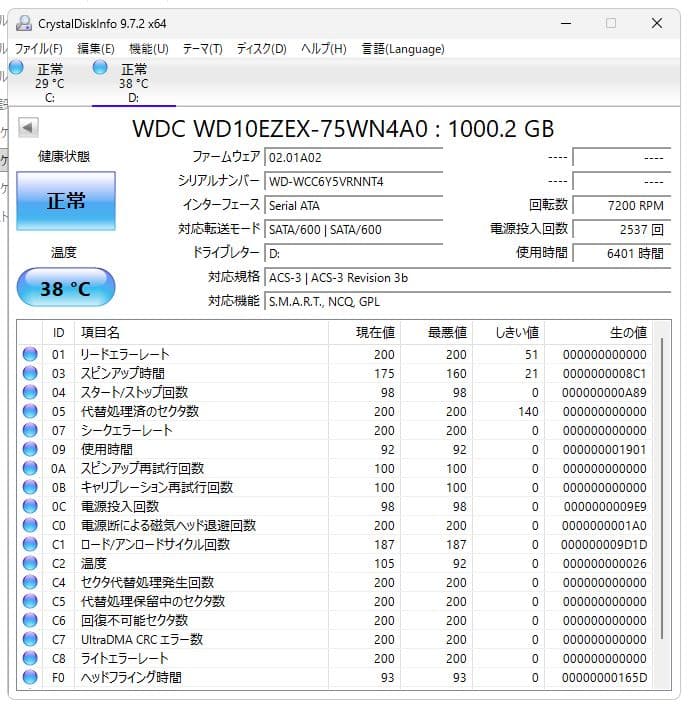Click status icon for C1 ロード/アンロードサイクル回数
The height and width of the screenshot is (709, 699).
click(x=30, y=544)
